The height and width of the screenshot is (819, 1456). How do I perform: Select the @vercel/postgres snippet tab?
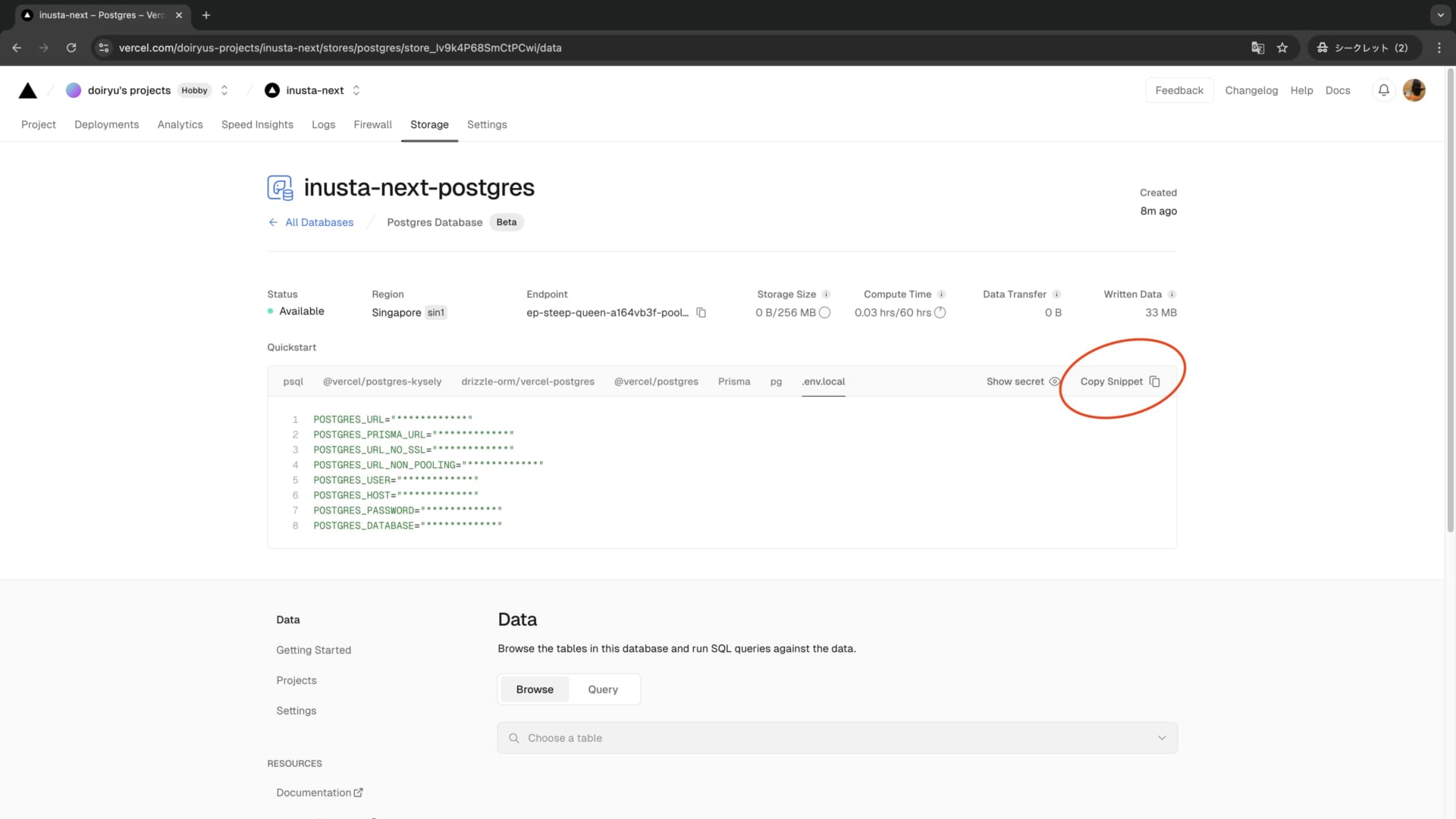pos(656,381)
